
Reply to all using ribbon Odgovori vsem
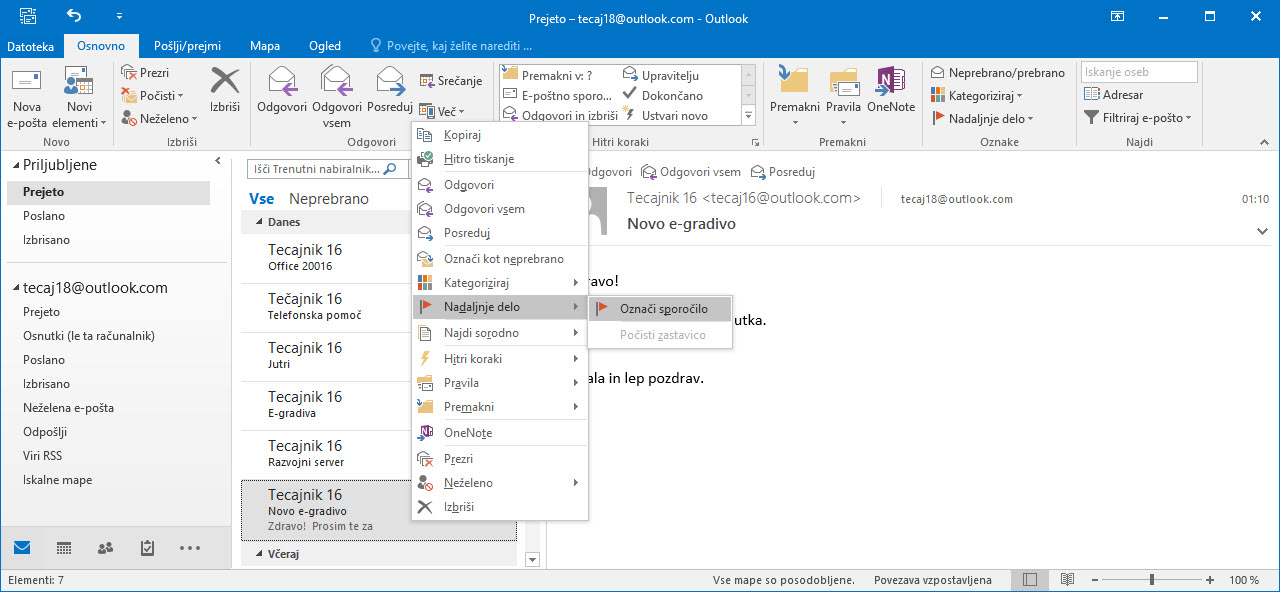(337, 97)
